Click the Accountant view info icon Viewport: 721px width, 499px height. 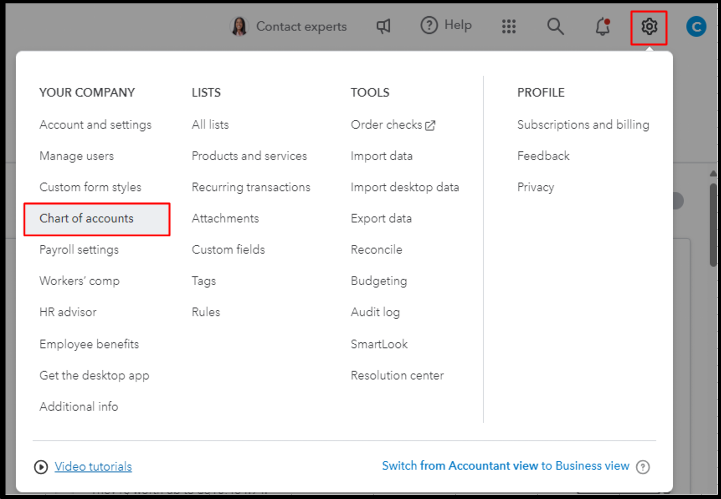[x=643, y=466]
